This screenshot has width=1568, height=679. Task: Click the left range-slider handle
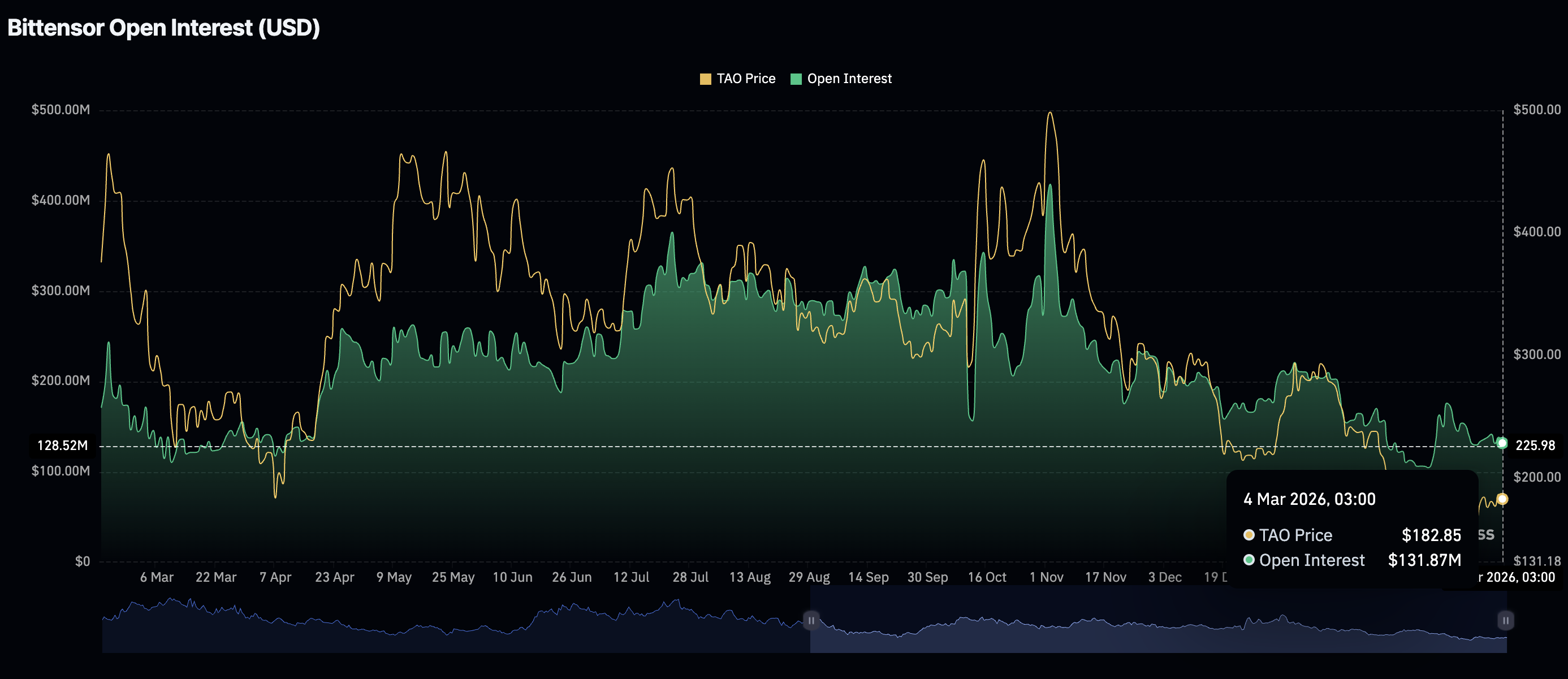[811, 621]
